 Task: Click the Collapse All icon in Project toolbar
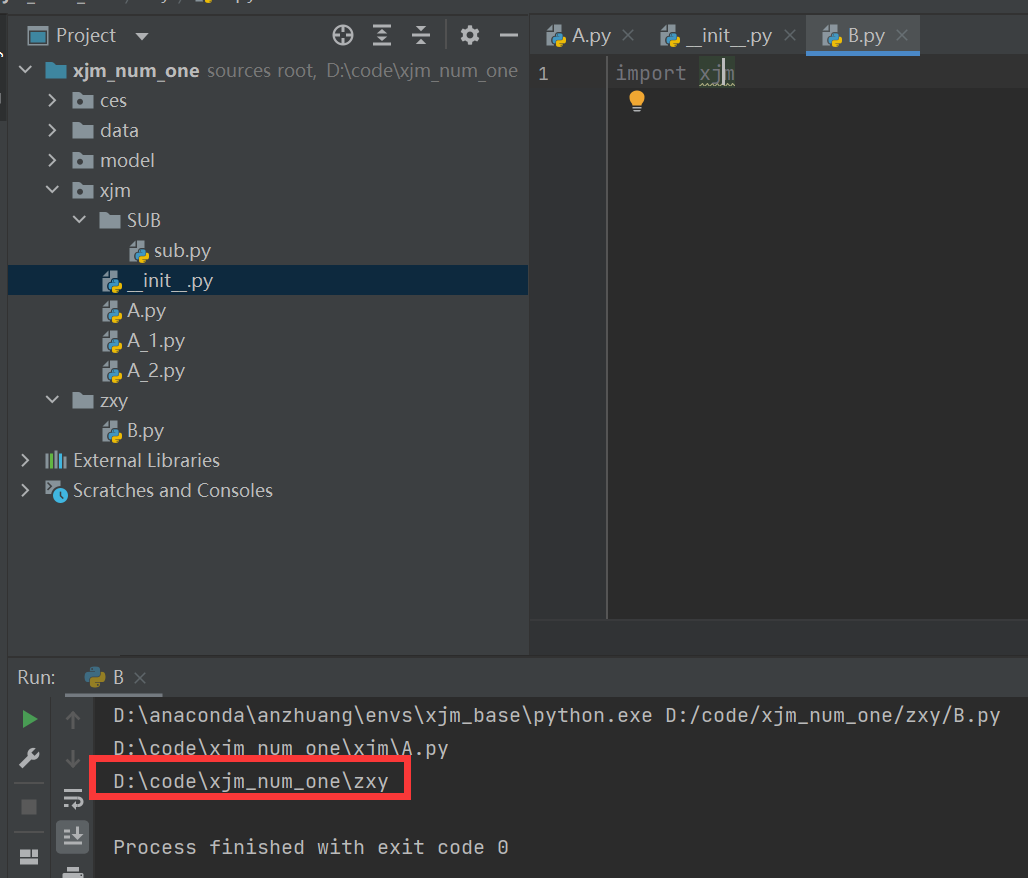tap(421, 35)
